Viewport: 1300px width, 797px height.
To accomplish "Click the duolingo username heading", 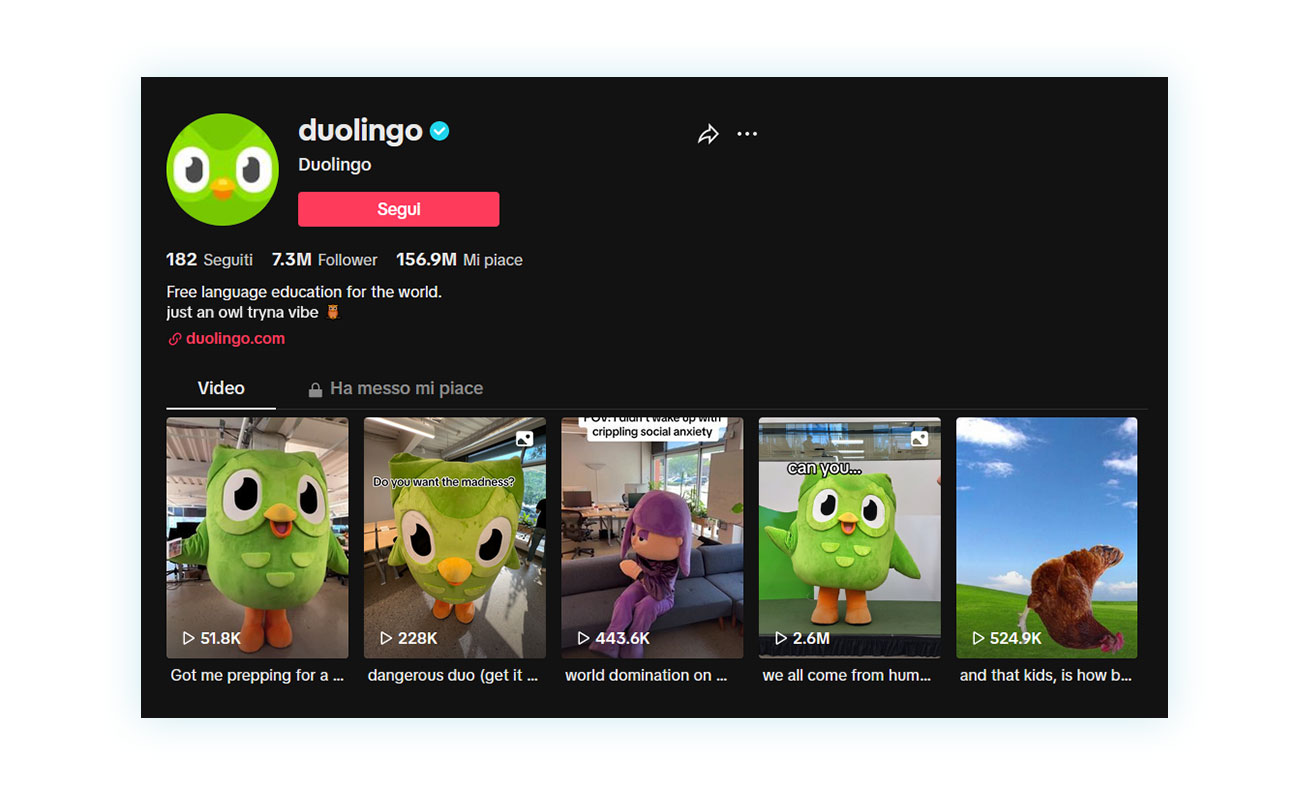I will (360, 131).
